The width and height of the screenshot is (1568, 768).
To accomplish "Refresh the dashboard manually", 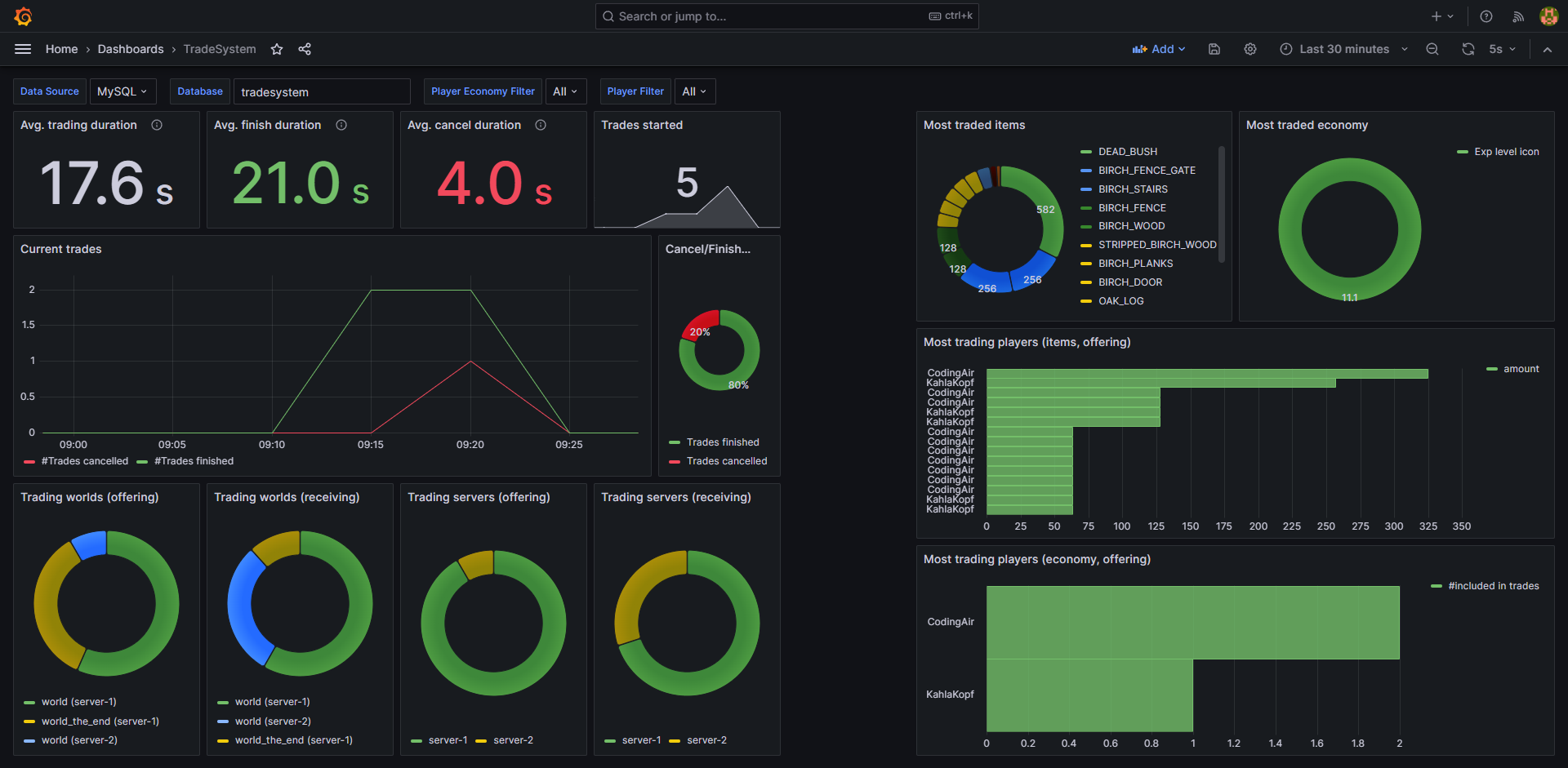I will [1468, 49].
